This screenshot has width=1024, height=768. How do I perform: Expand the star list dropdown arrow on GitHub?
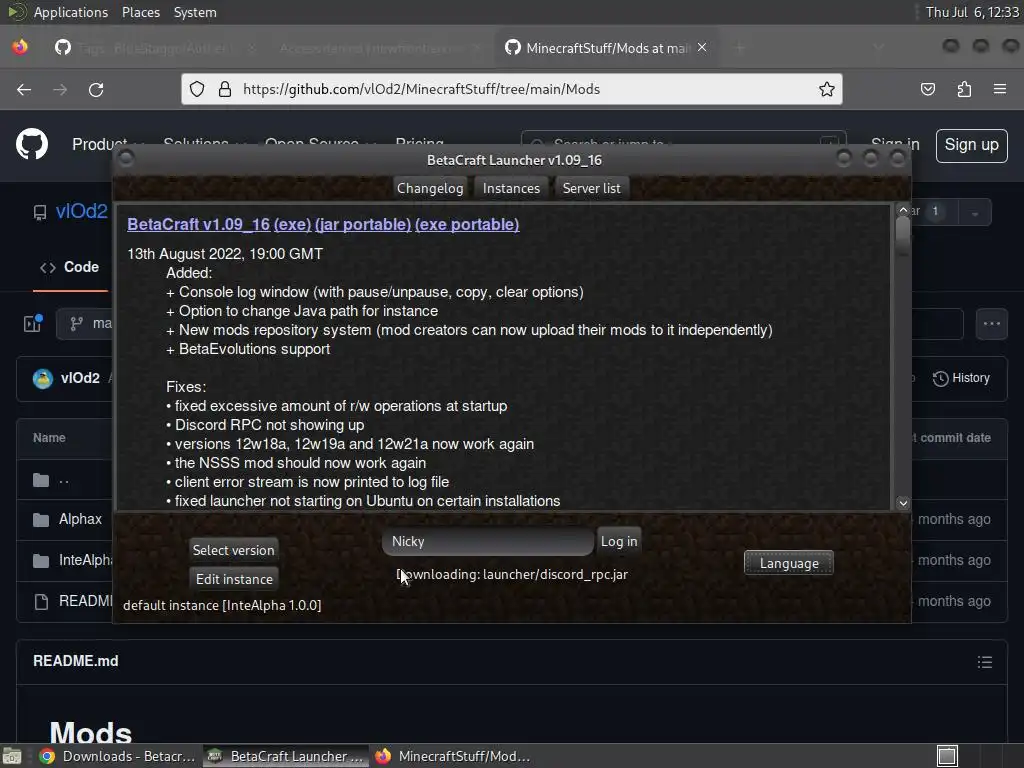(975, 213)
